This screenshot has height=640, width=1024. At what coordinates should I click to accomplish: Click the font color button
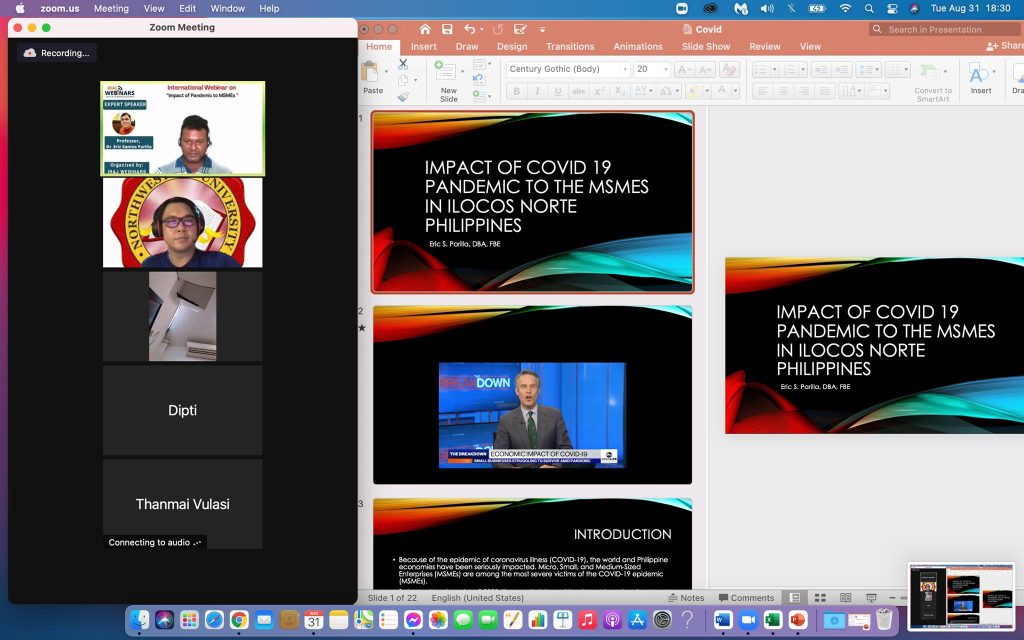click(723, 91)
